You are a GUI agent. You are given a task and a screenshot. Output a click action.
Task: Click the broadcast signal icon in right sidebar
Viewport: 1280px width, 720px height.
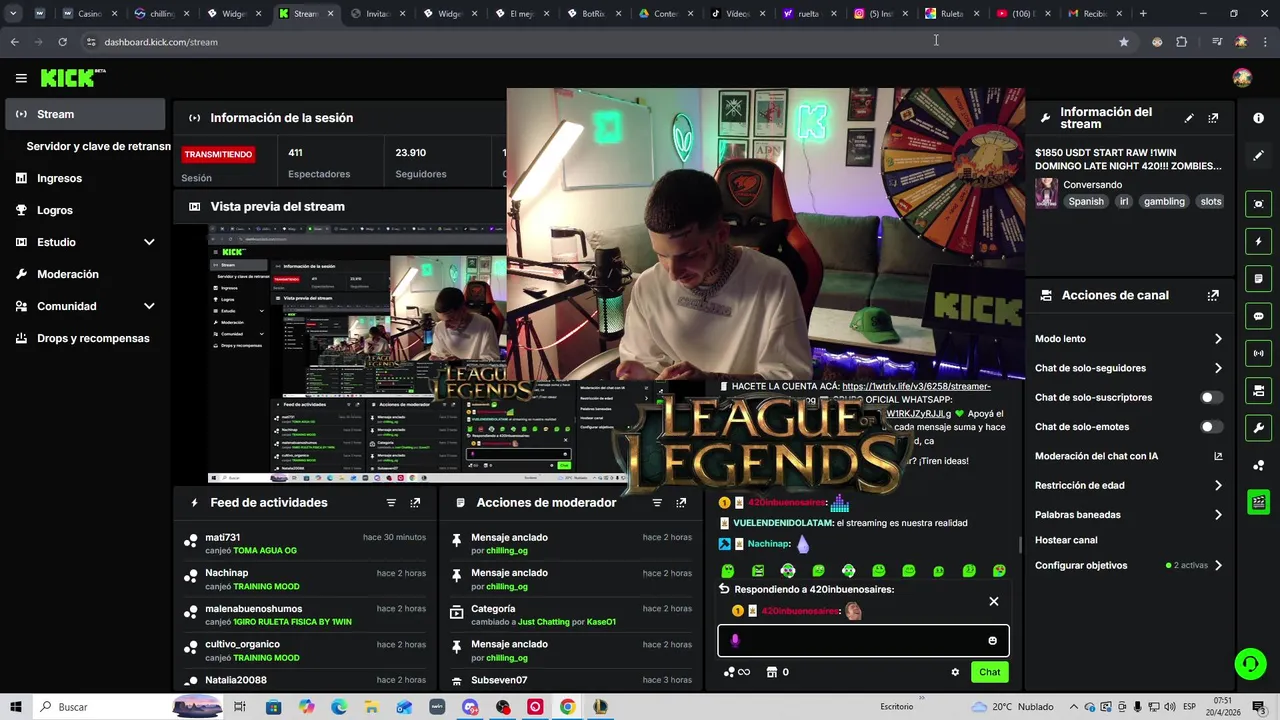tap(1258, 353)
